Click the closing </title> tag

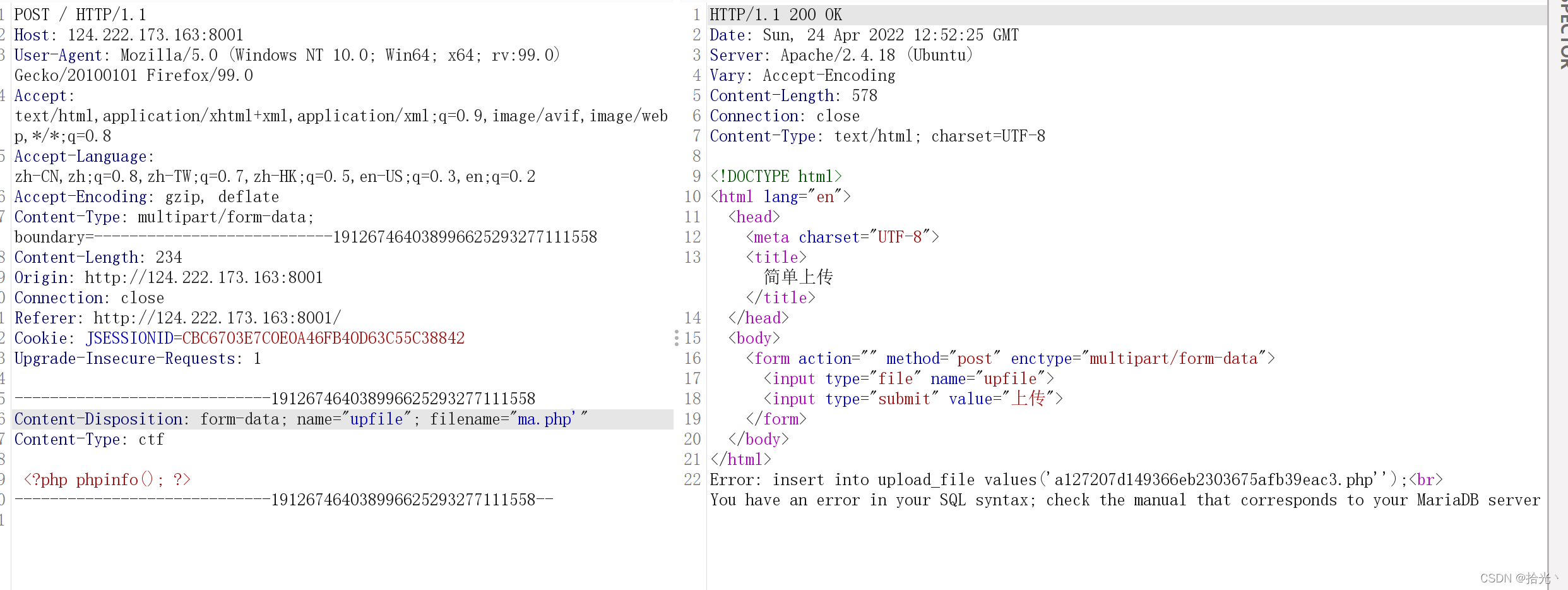point(780,298)
